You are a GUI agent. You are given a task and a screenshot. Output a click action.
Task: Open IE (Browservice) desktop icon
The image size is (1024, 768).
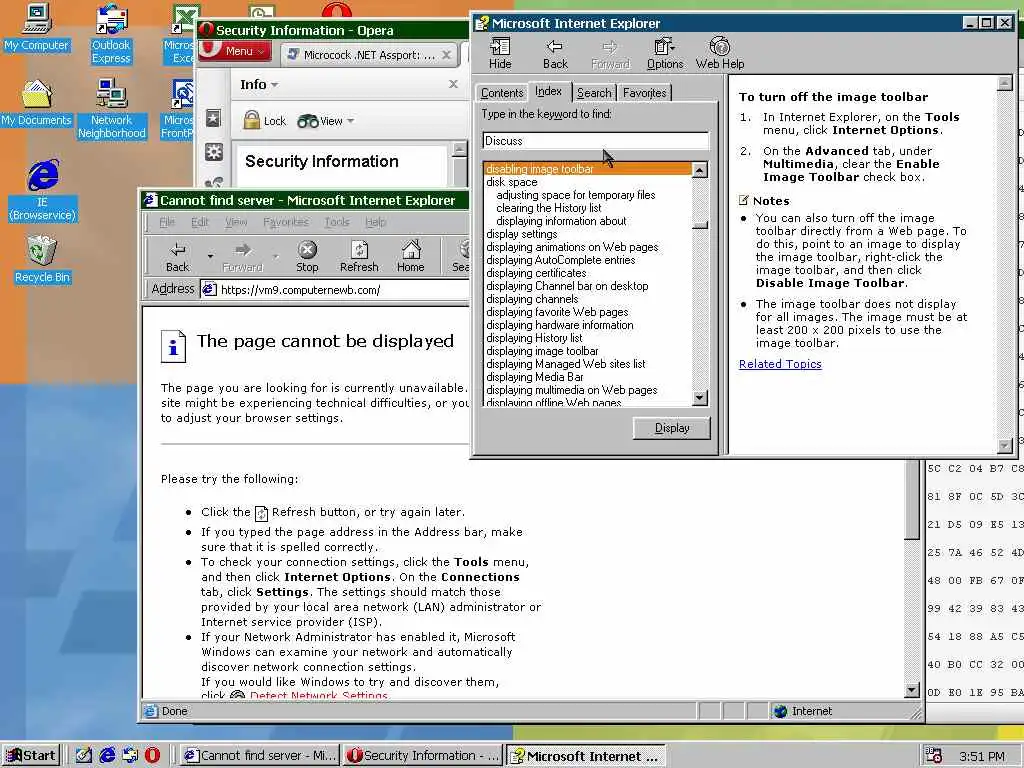pos(42,190)
